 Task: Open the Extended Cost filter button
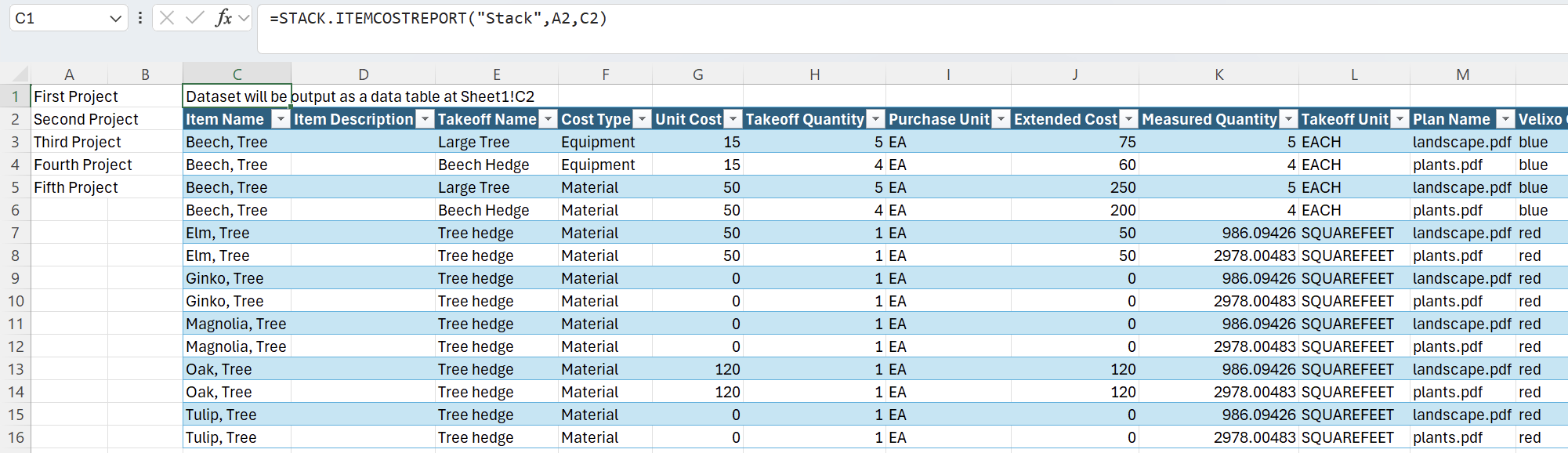click(1128, 119)
